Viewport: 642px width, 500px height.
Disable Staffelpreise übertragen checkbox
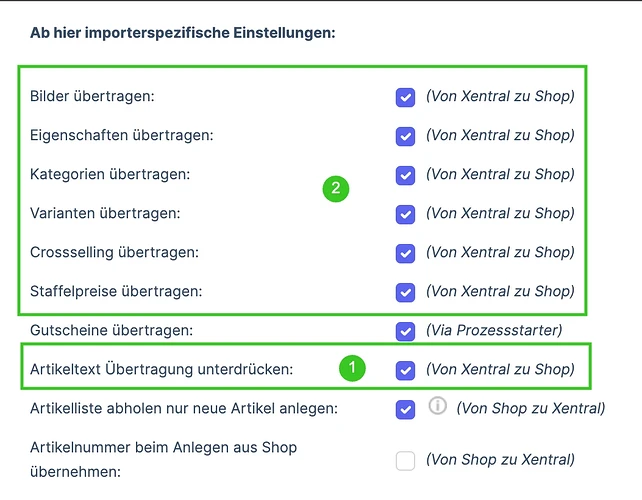[x=405, y=292]
